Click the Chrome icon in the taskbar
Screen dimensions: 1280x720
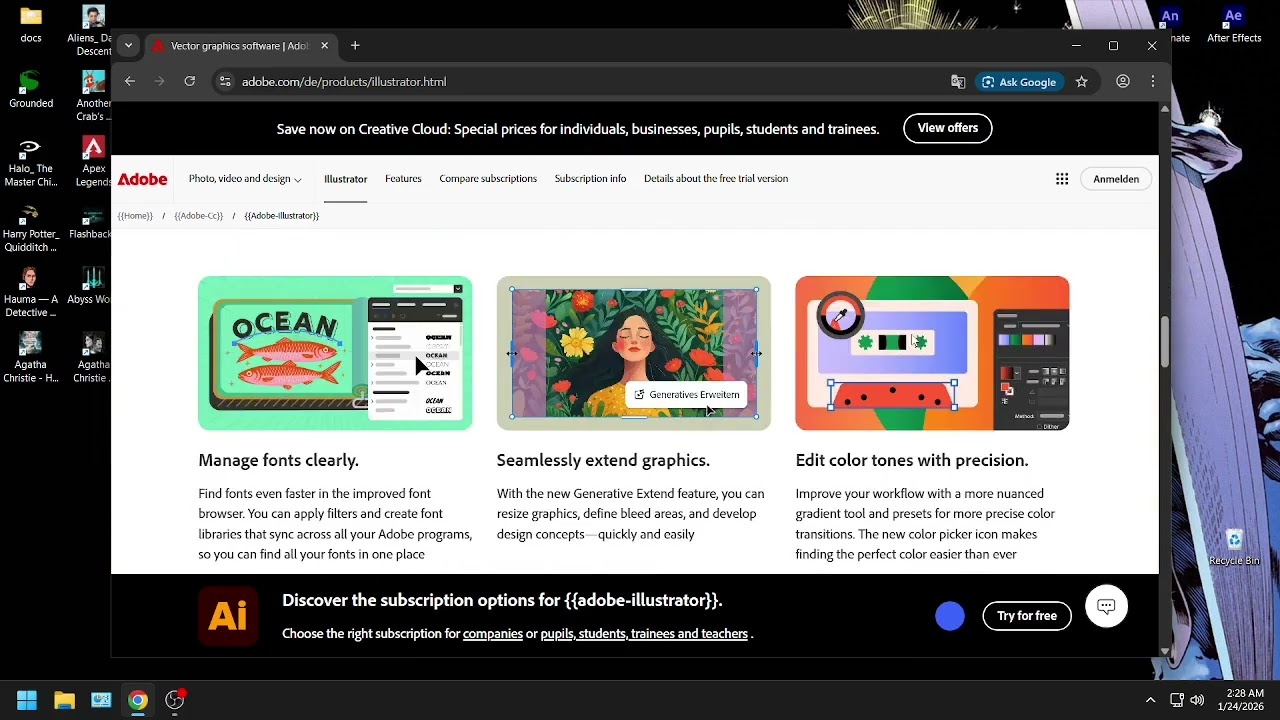tap(138, 700)
